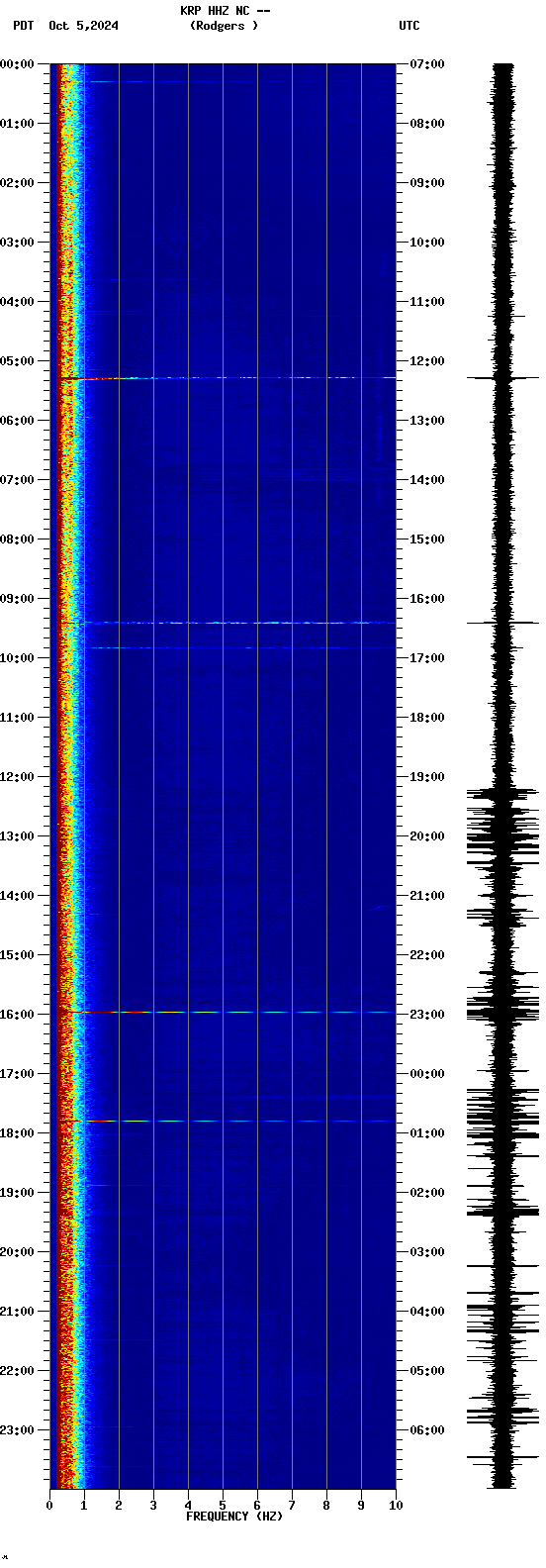Click the '19:00' UTC time label
The image size is (546, 1568).
click(x=427, y=777)
